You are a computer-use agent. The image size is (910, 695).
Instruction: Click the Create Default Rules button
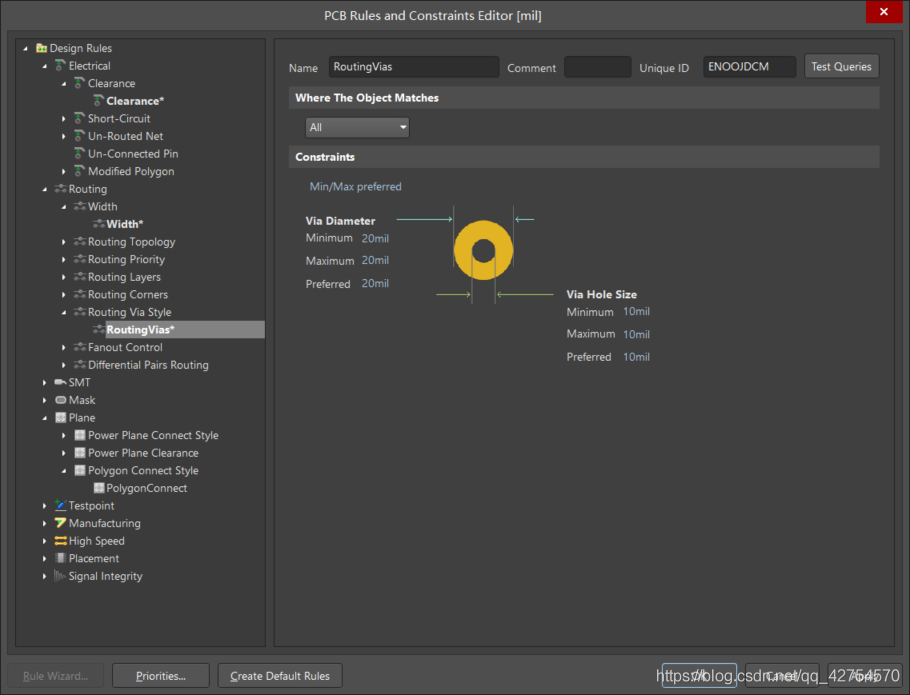280,676
